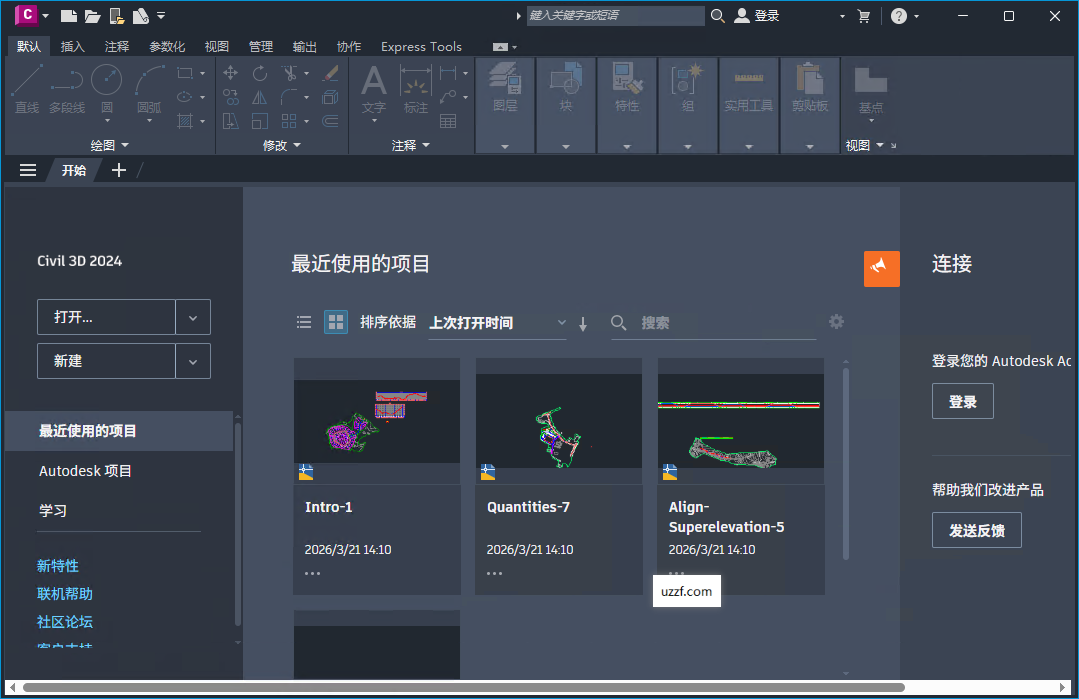Open the Express Tools ribbon tab
This screenshot has height=699, width=1079.
(x=420, y=46)
